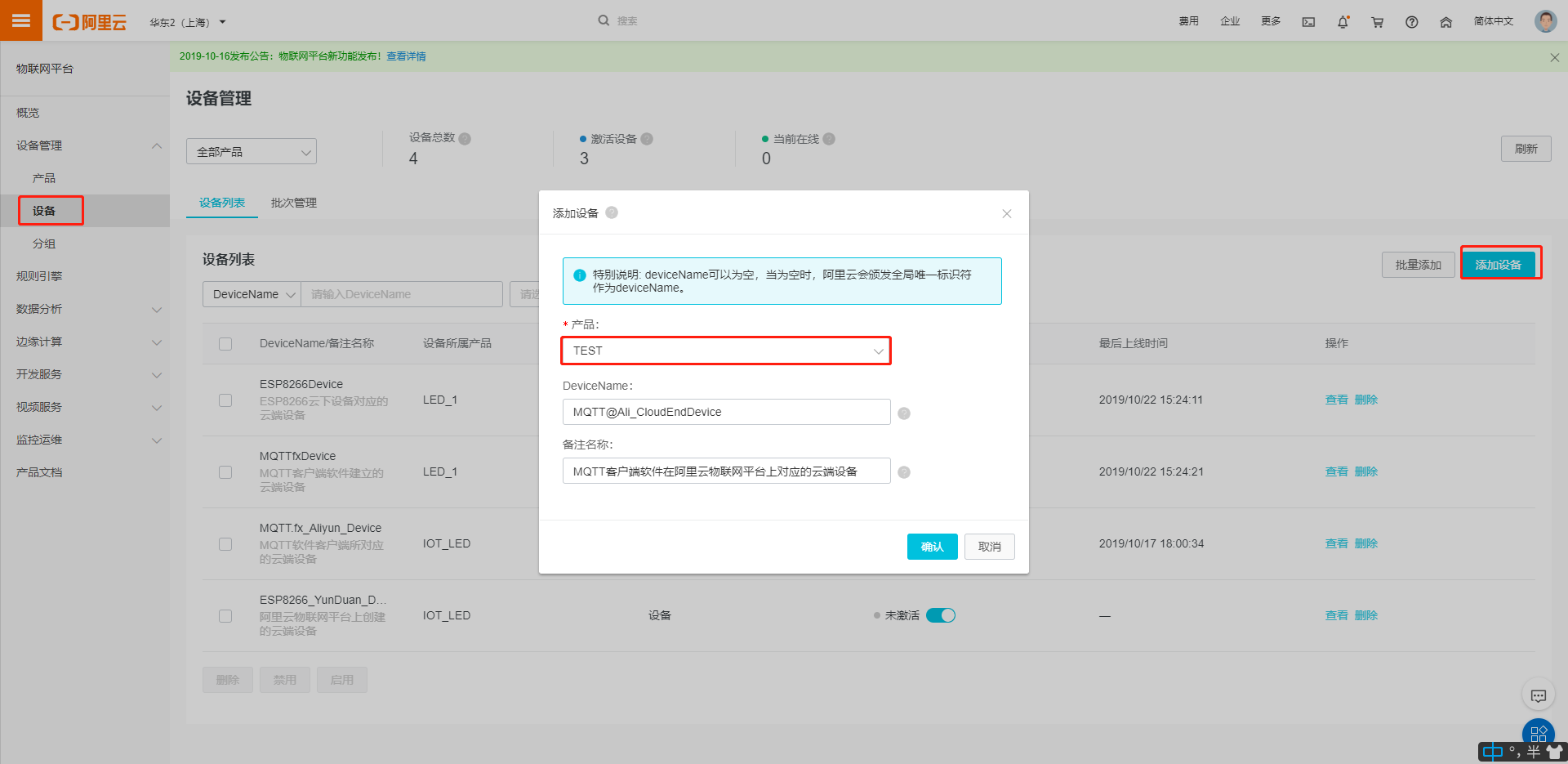Check the ESP8266Device row checkbox
1568x764 pixels.
pyautogui.click(x=225, y=400)
